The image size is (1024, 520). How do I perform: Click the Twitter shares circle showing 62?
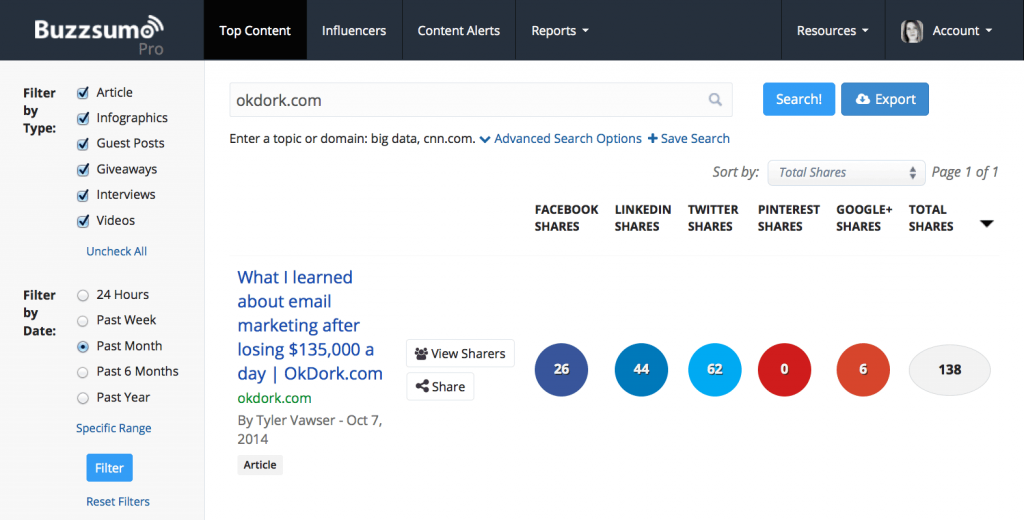point(714,369)
